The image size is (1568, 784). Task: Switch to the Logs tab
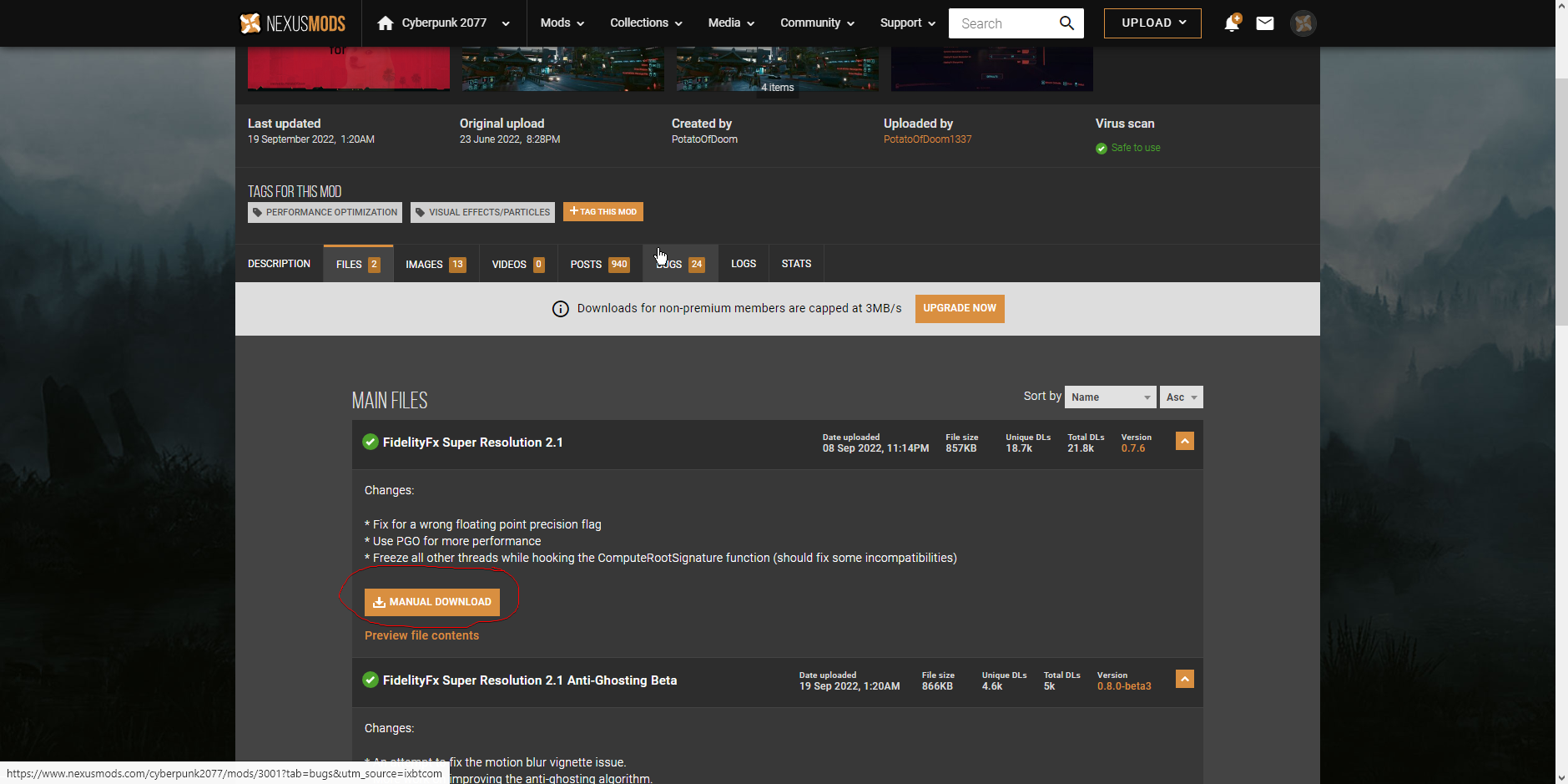744,264
